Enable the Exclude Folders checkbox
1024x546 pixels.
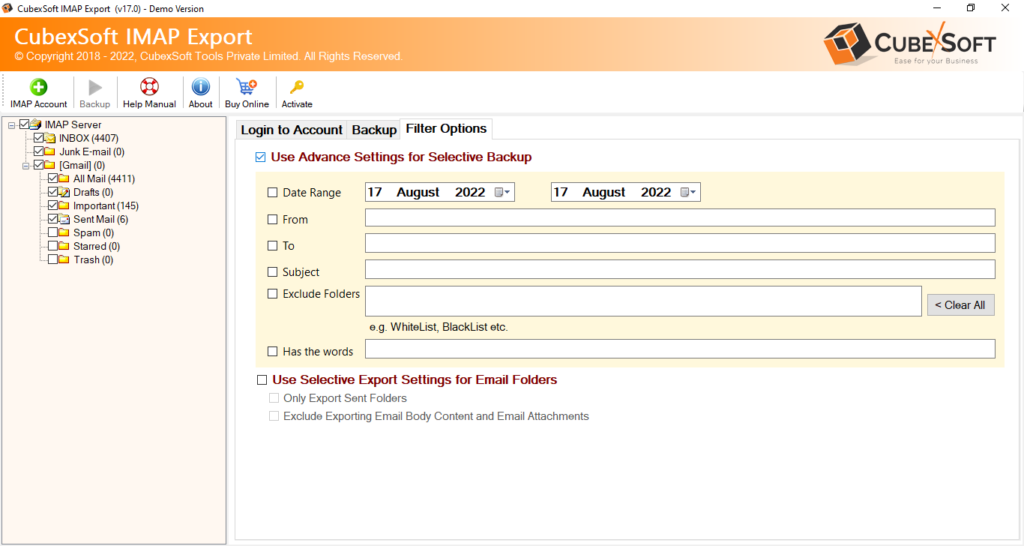[x=272, y=294]
